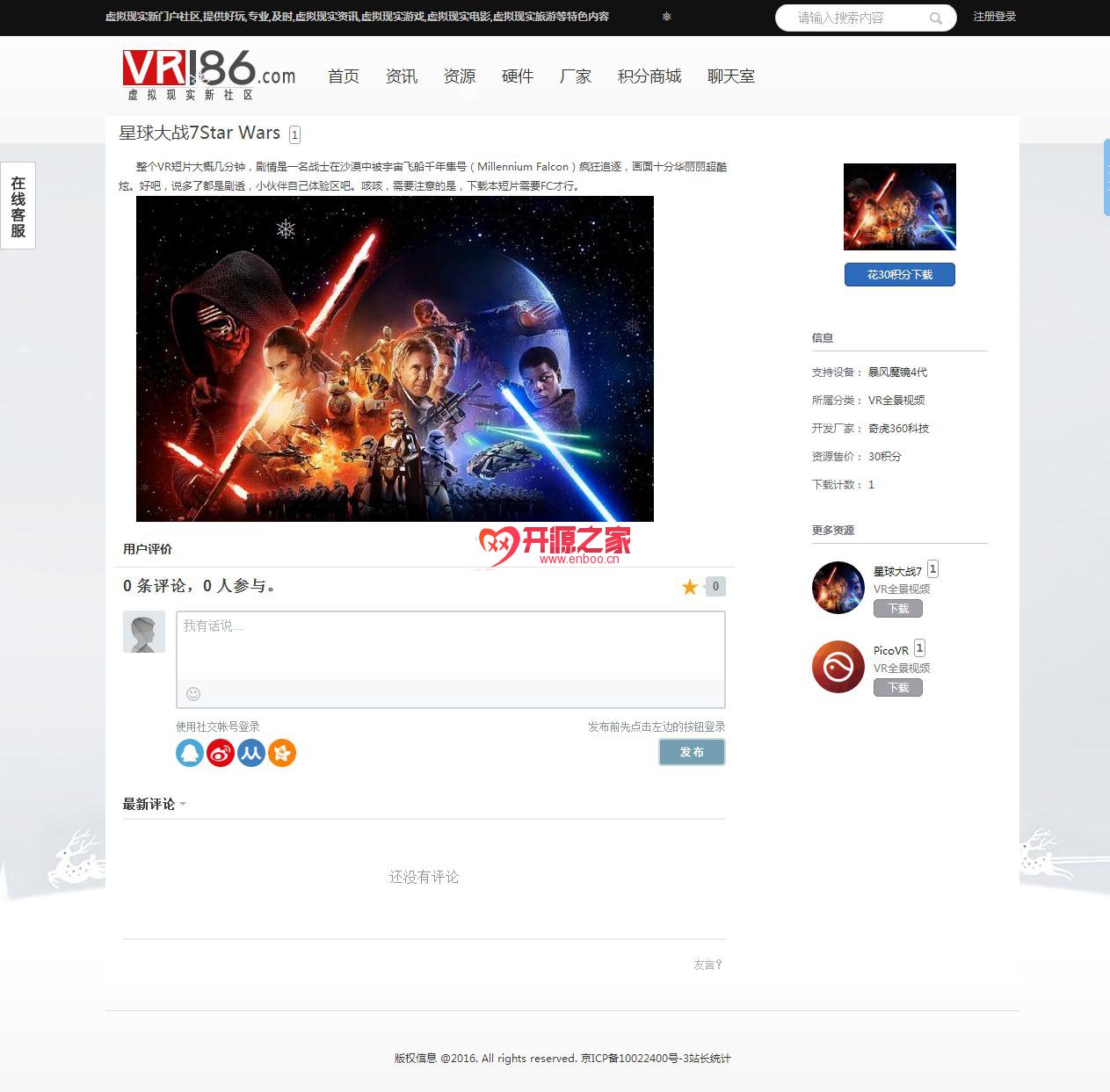Click the 奇虎360科技 developer value
This screenshot has height=1092, width=1110.
pyautogui.click(x=898, y=429)
